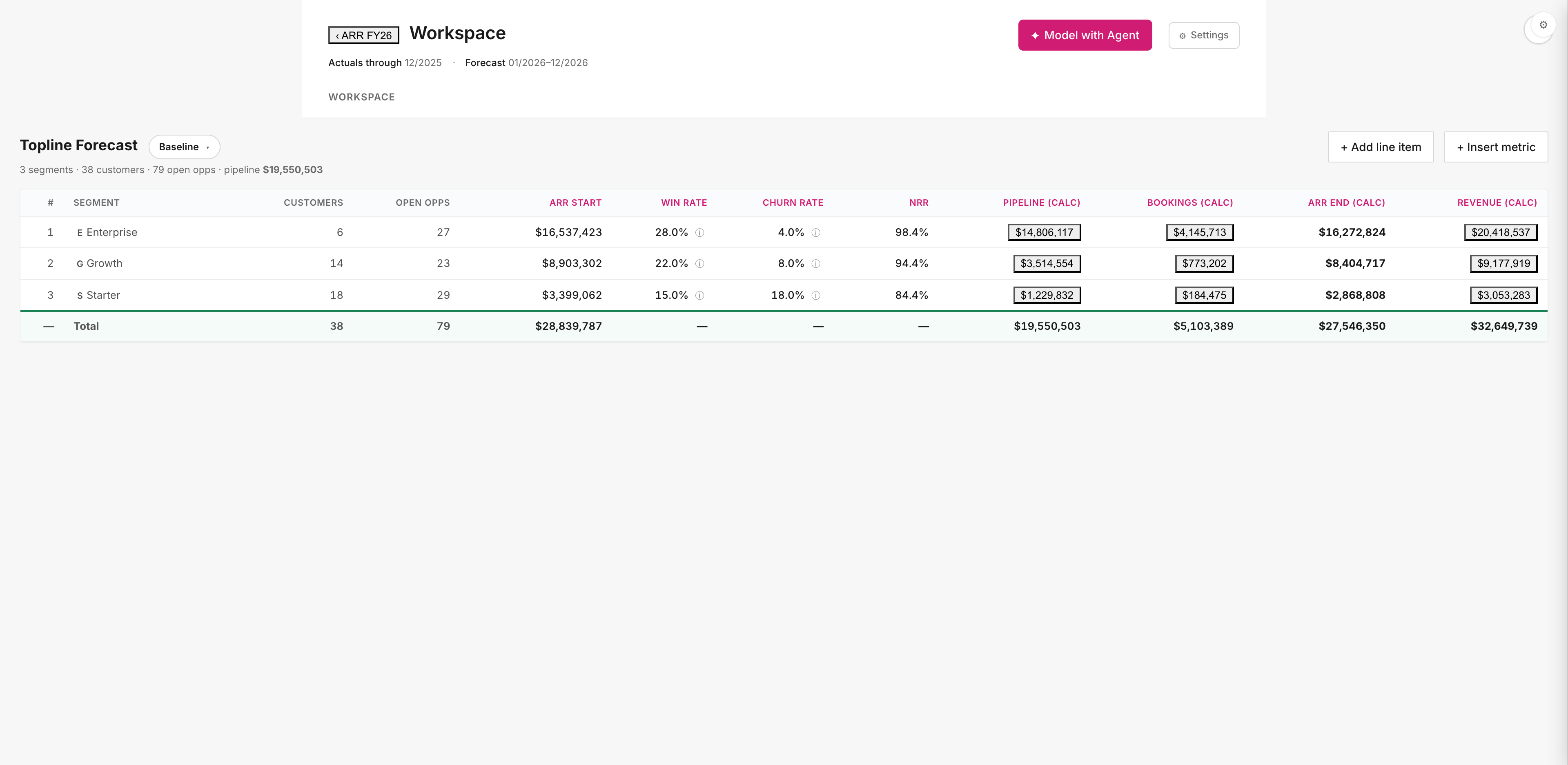Click Starter ARR end $2,868,808
Screen dimensions: 1568x765
click(1355, 295)
